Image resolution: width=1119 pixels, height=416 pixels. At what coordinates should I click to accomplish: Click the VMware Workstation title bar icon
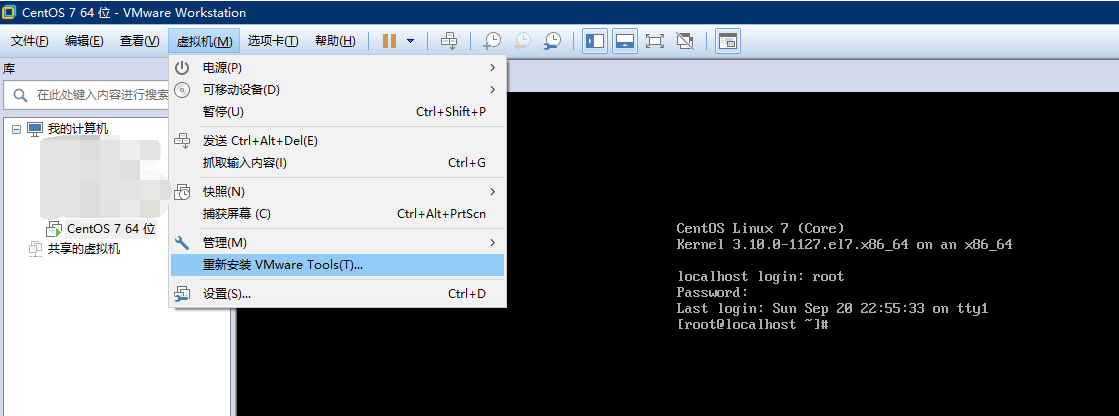point(9,12)
